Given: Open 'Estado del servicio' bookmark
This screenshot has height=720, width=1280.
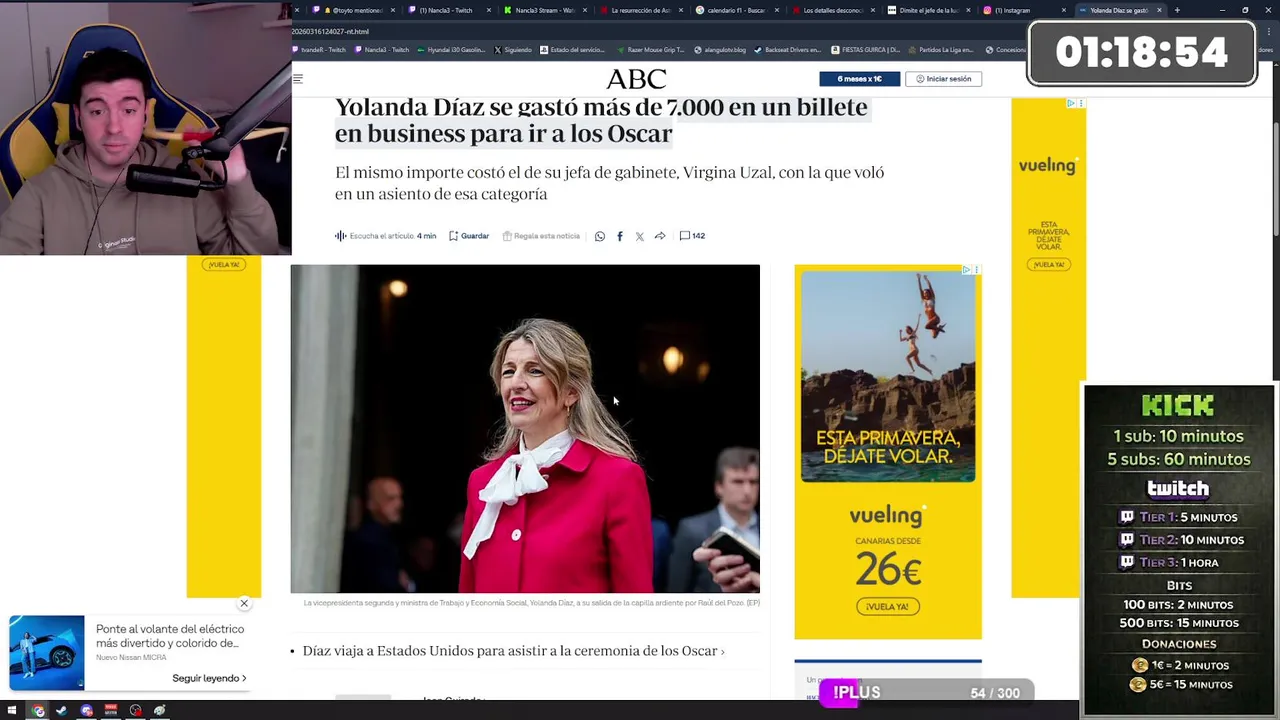Looking at the screenshot, I should [x=572, y=50].
